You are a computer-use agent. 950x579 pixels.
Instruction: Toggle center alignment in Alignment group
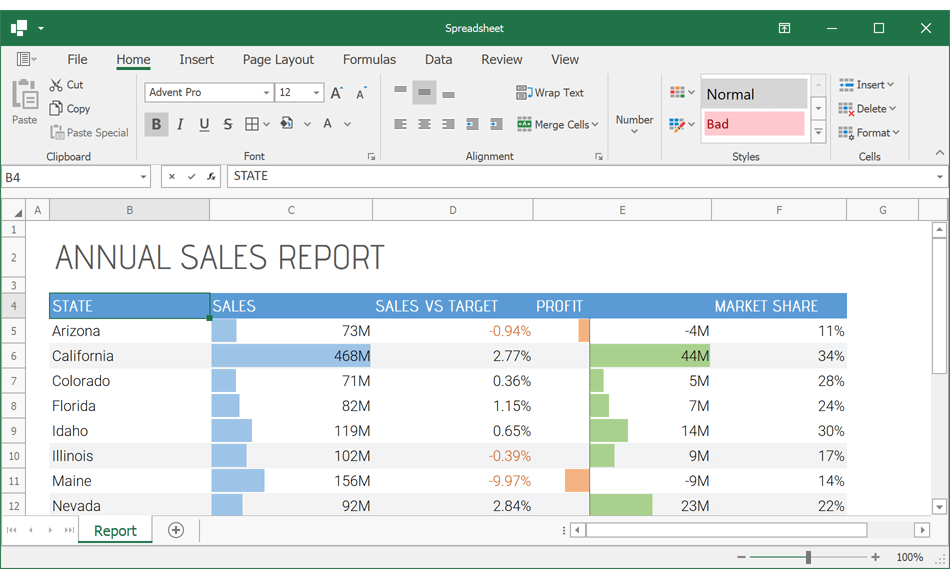click(x=423, y=124)
